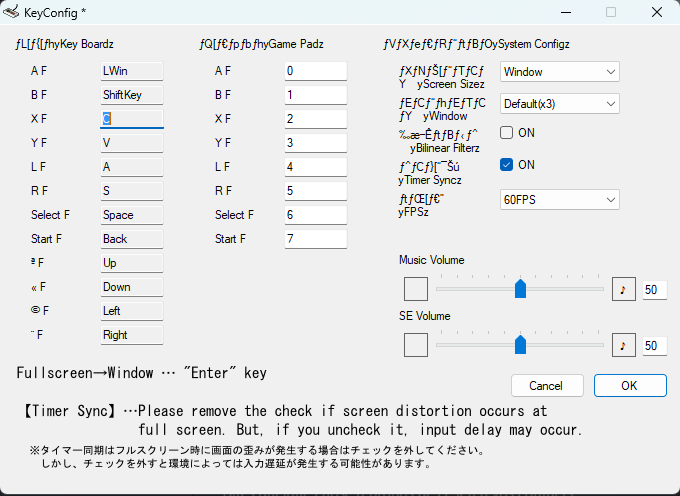Expand the Window size Default(x3) dropdown

coord(559,104)
